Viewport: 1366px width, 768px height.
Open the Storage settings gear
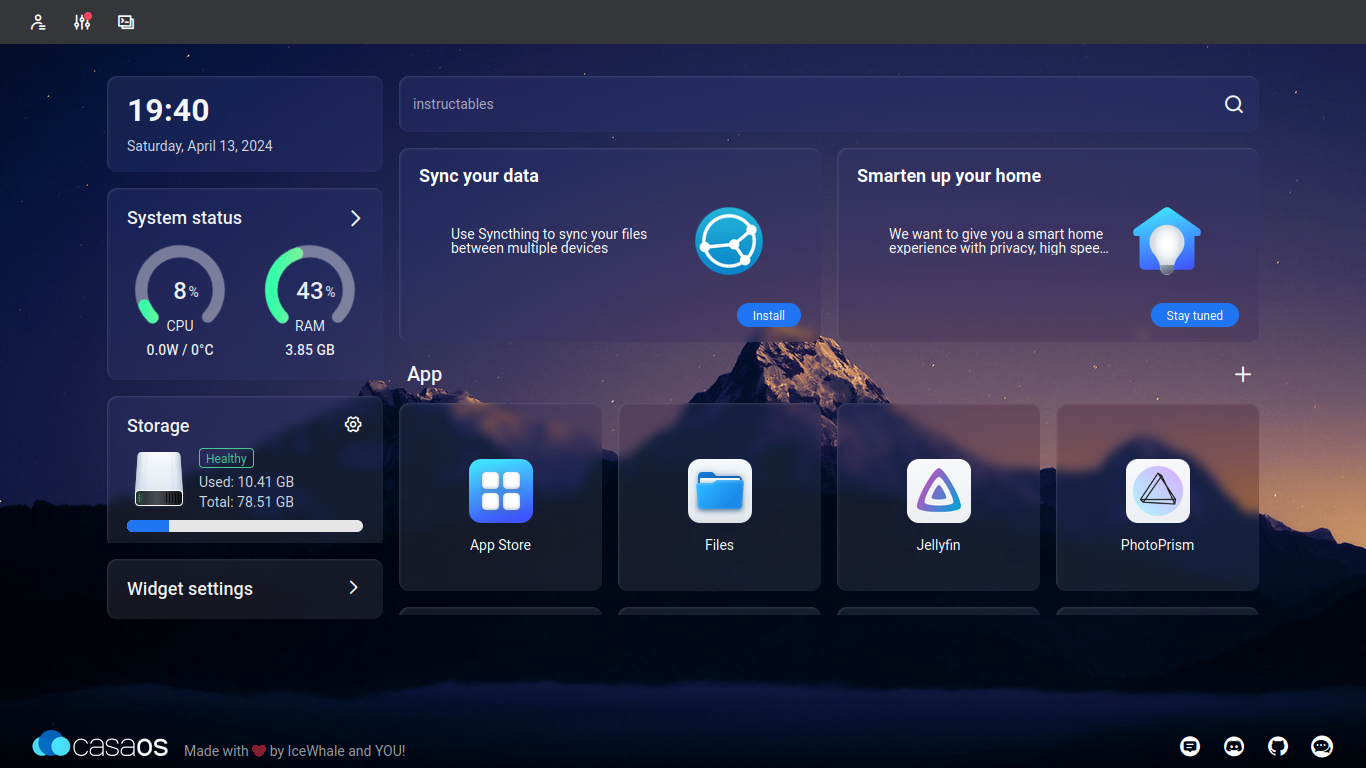[x=352, y=424]
